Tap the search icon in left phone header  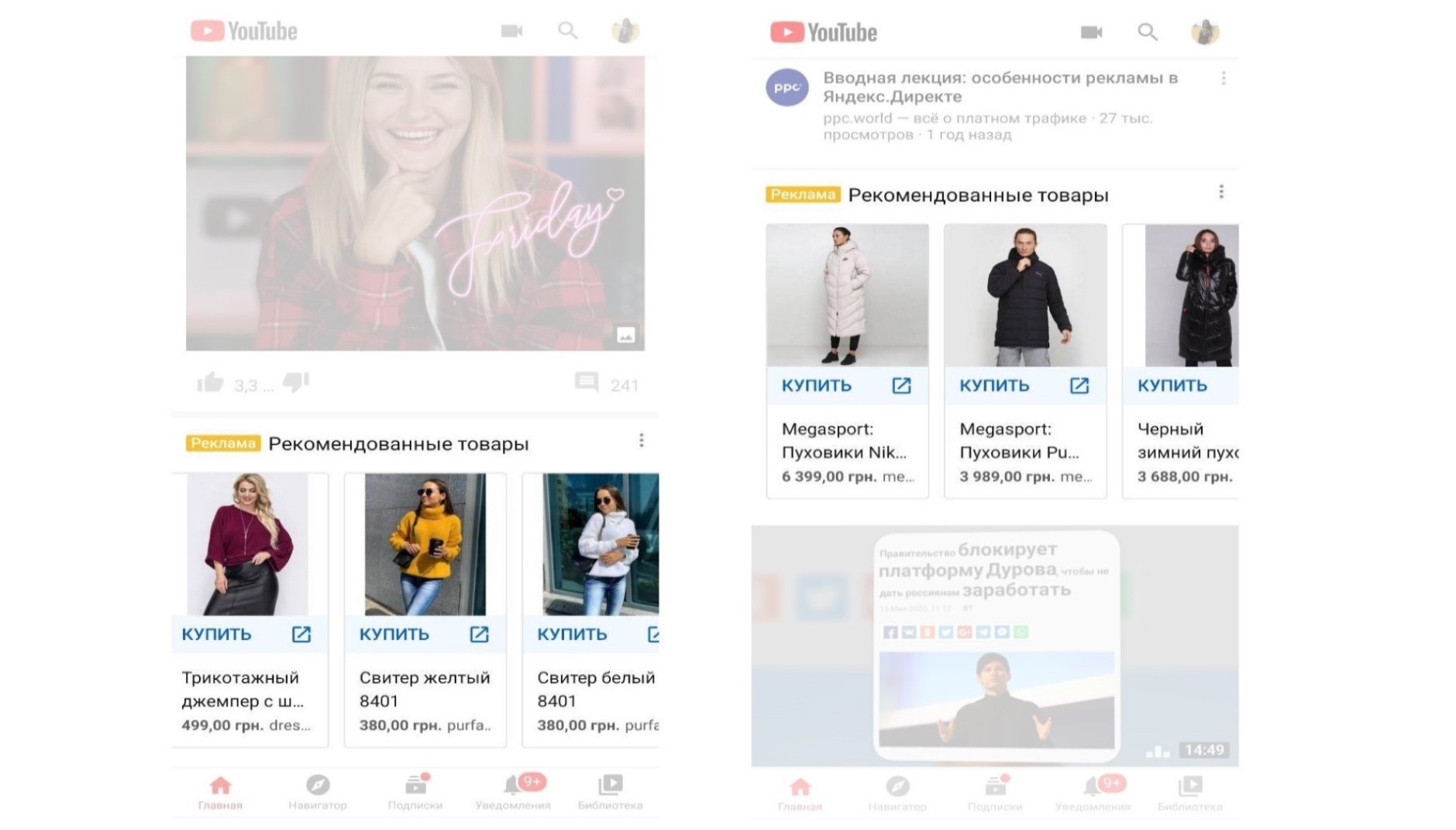coord(568,31)
